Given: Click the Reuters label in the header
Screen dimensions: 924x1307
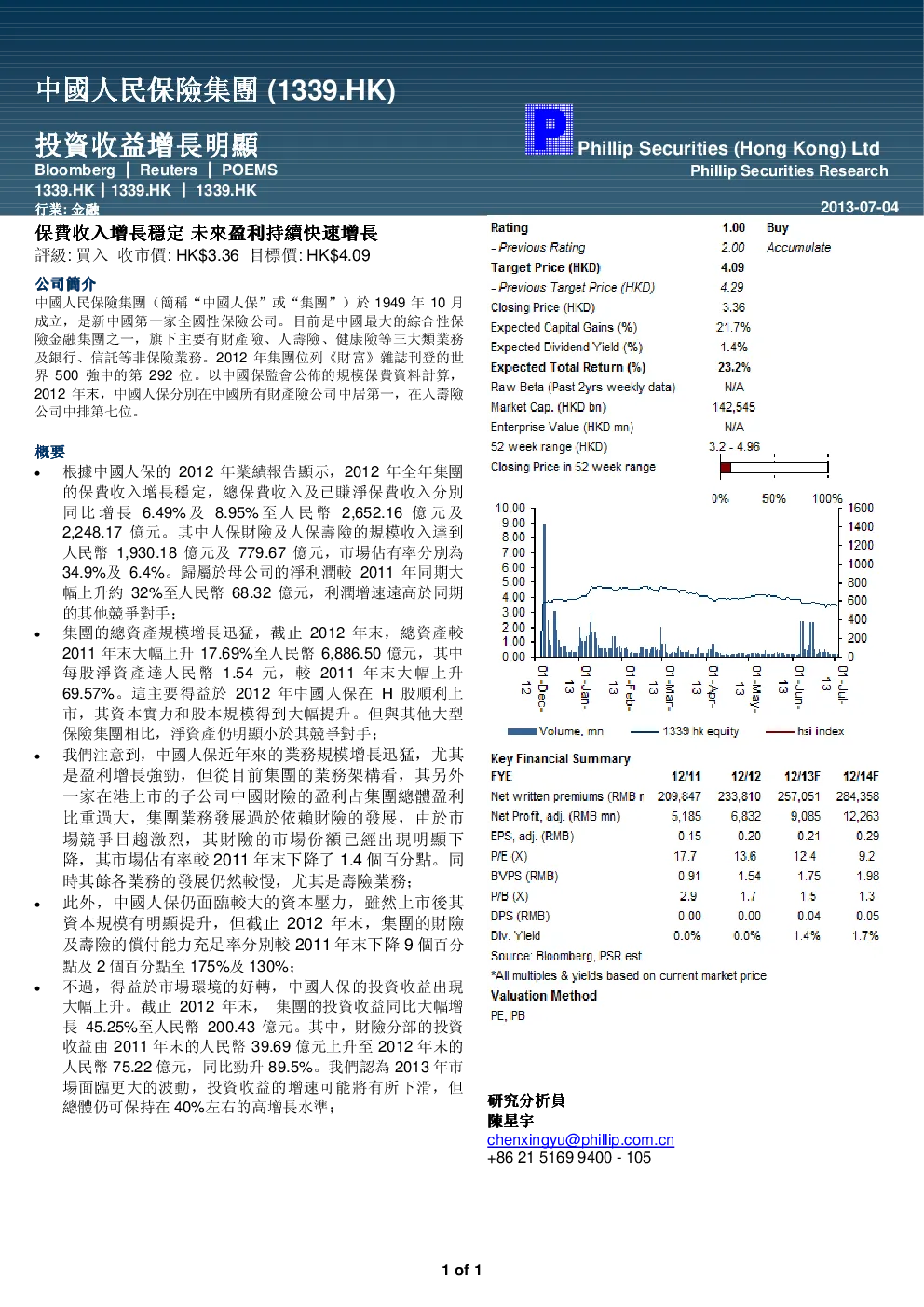Looking at the screenshot, I should [x=169, y=170].
